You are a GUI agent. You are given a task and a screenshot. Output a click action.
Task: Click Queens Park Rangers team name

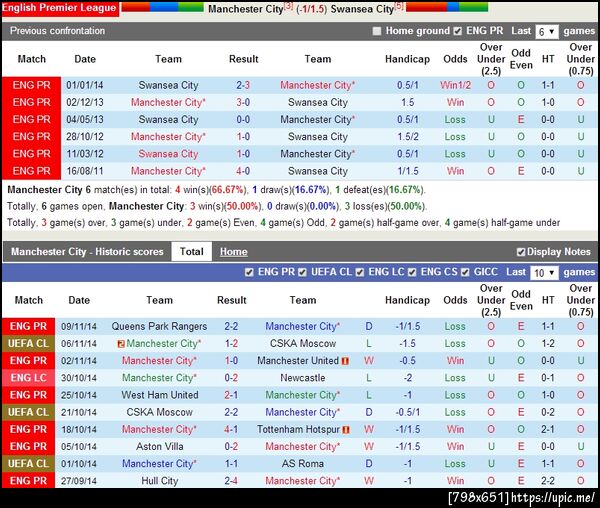tap(159, 326)
